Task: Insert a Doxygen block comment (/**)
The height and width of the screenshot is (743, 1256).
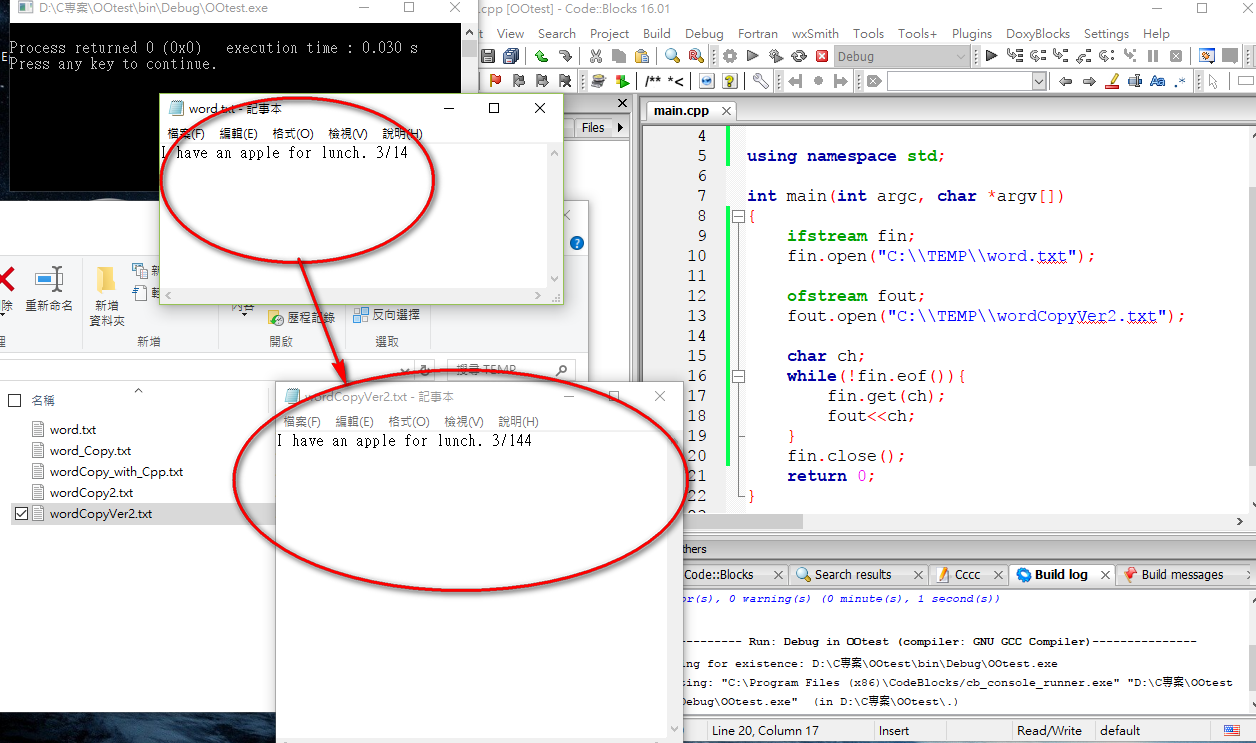Action: [x=654, y=81]
